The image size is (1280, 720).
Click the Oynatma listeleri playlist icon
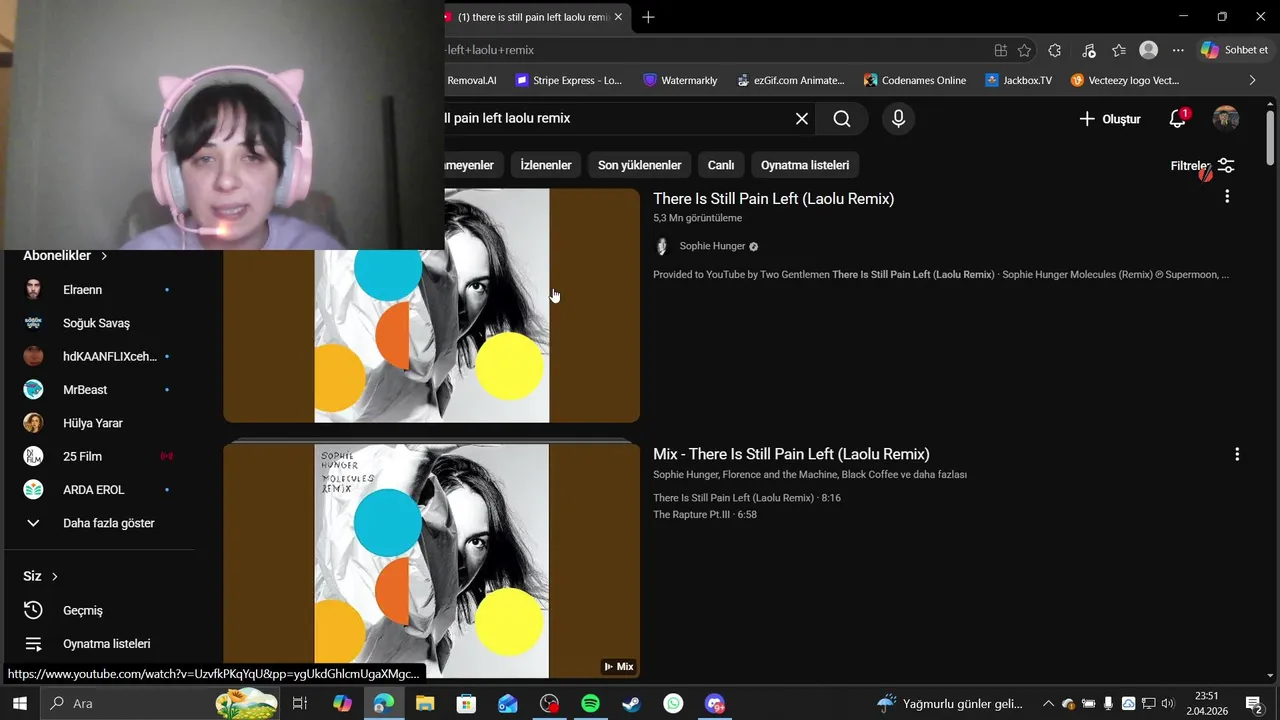33,644
